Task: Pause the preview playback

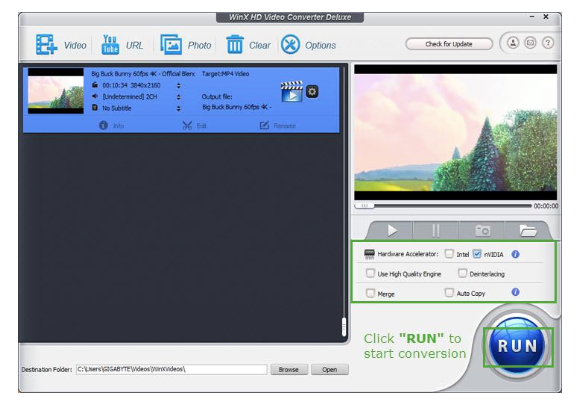Action: tap(436, 231)
